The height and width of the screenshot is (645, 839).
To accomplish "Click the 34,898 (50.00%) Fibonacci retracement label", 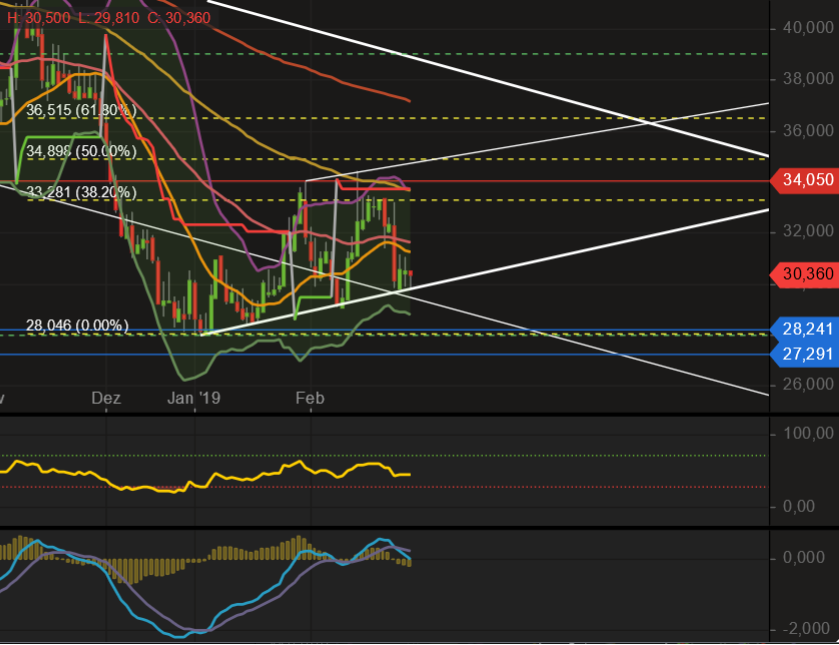I will (82, 151).
